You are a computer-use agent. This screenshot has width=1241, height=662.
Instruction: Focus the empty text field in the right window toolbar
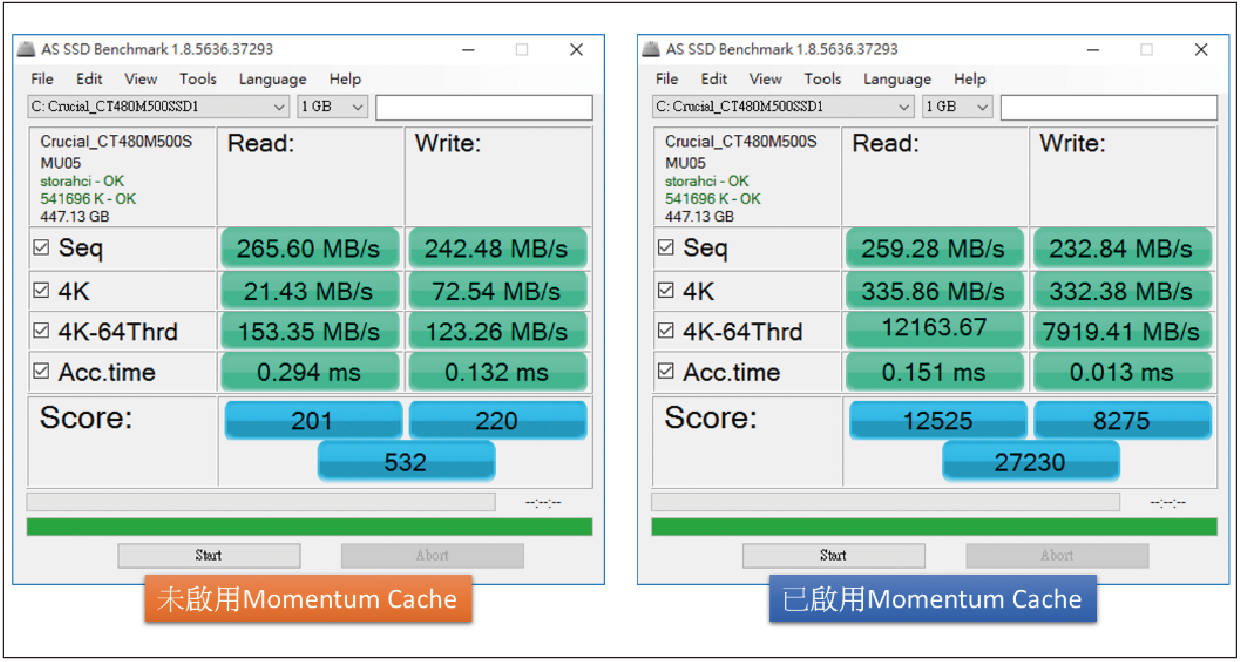pos(1109,107)
